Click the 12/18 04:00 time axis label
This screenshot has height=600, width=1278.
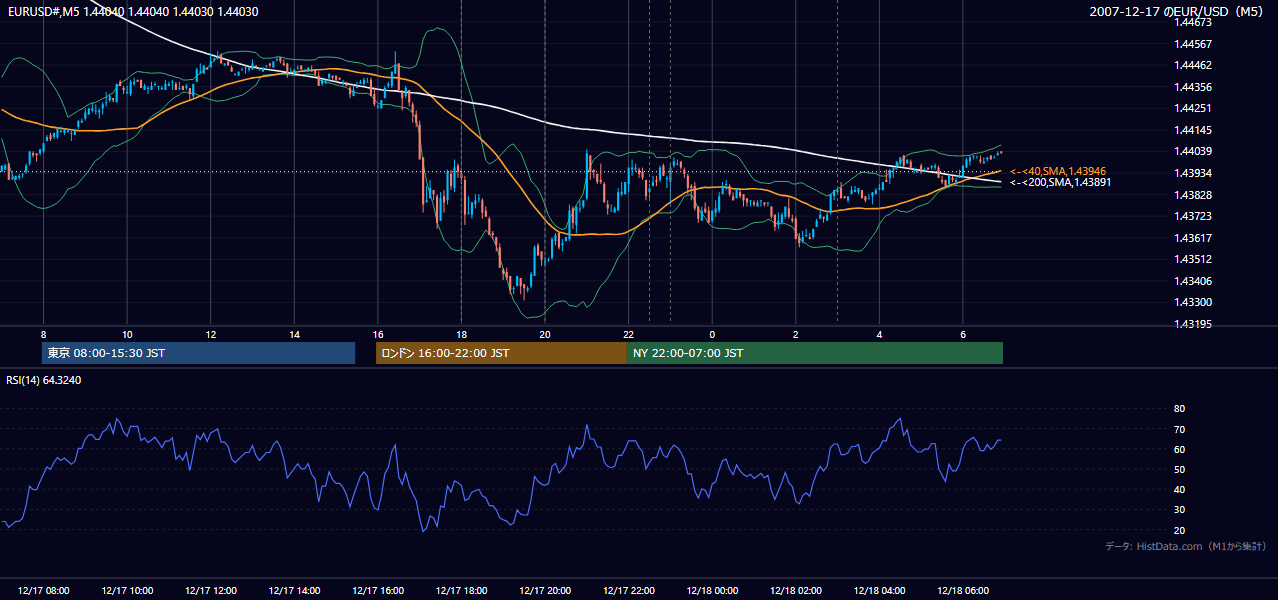point(879,591)
